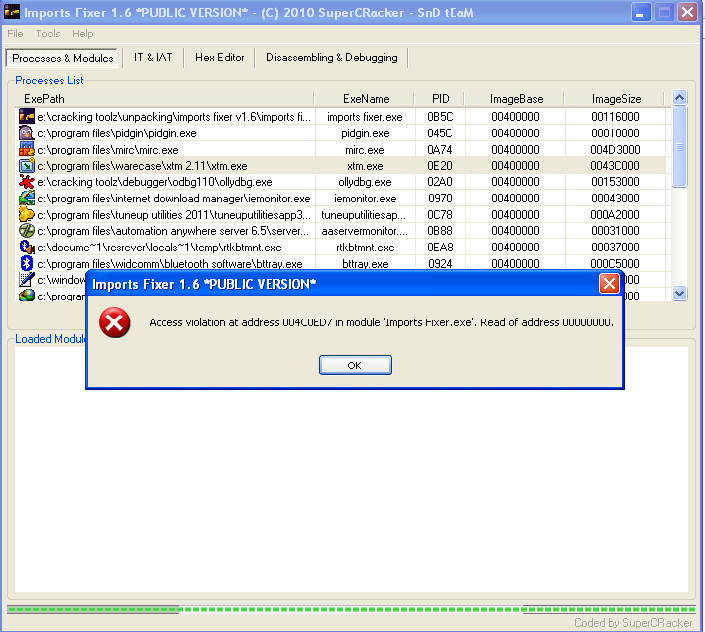This screenshot has width=705, height=632.
Task: Click ImageSize value 004D3000
Action: click(x=615, y=150)
